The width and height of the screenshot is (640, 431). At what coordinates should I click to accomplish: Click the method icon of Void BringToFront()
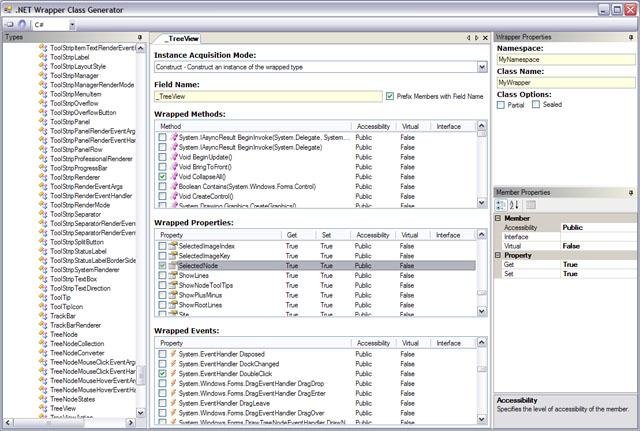click(174, 167)
